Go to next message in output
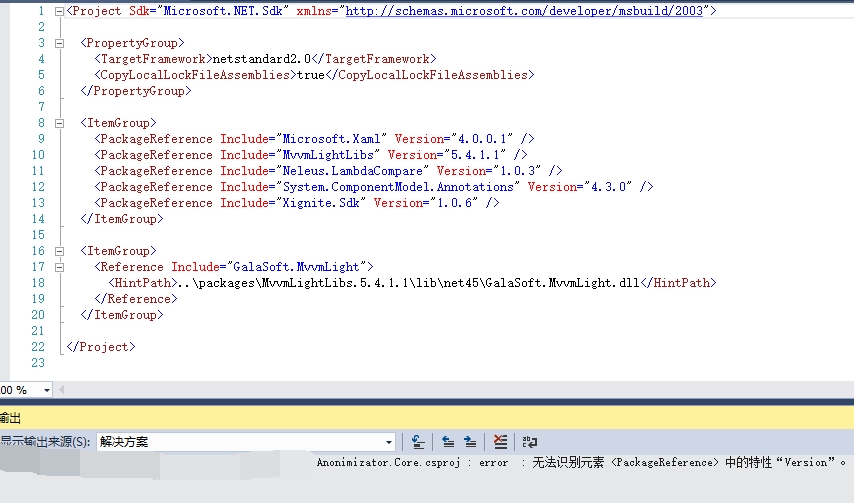 click(x=470, y=442)
